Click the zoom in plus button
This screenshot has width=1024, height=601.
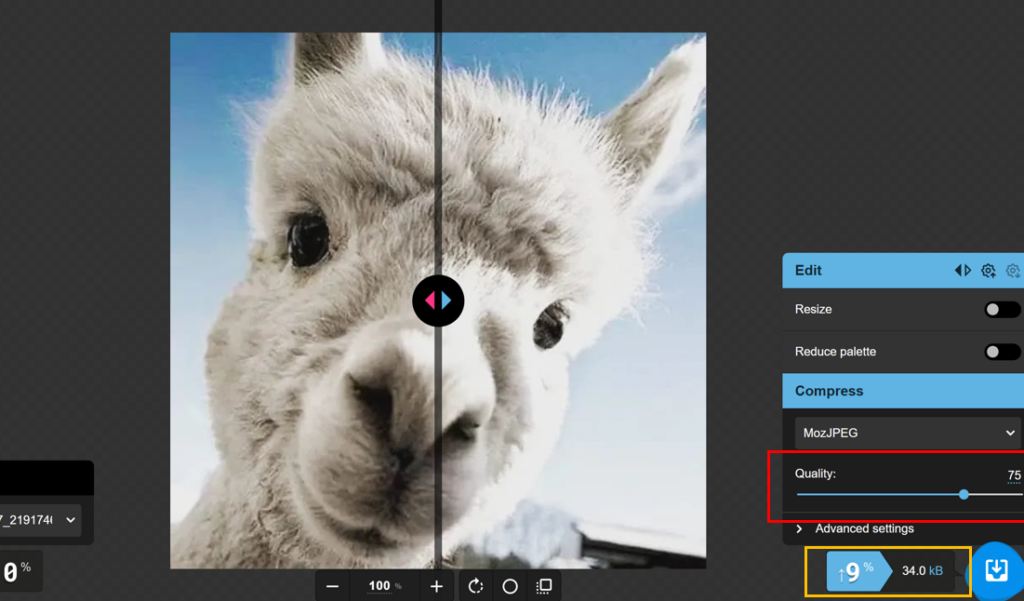pyautogui.click(x=436, y=586)
